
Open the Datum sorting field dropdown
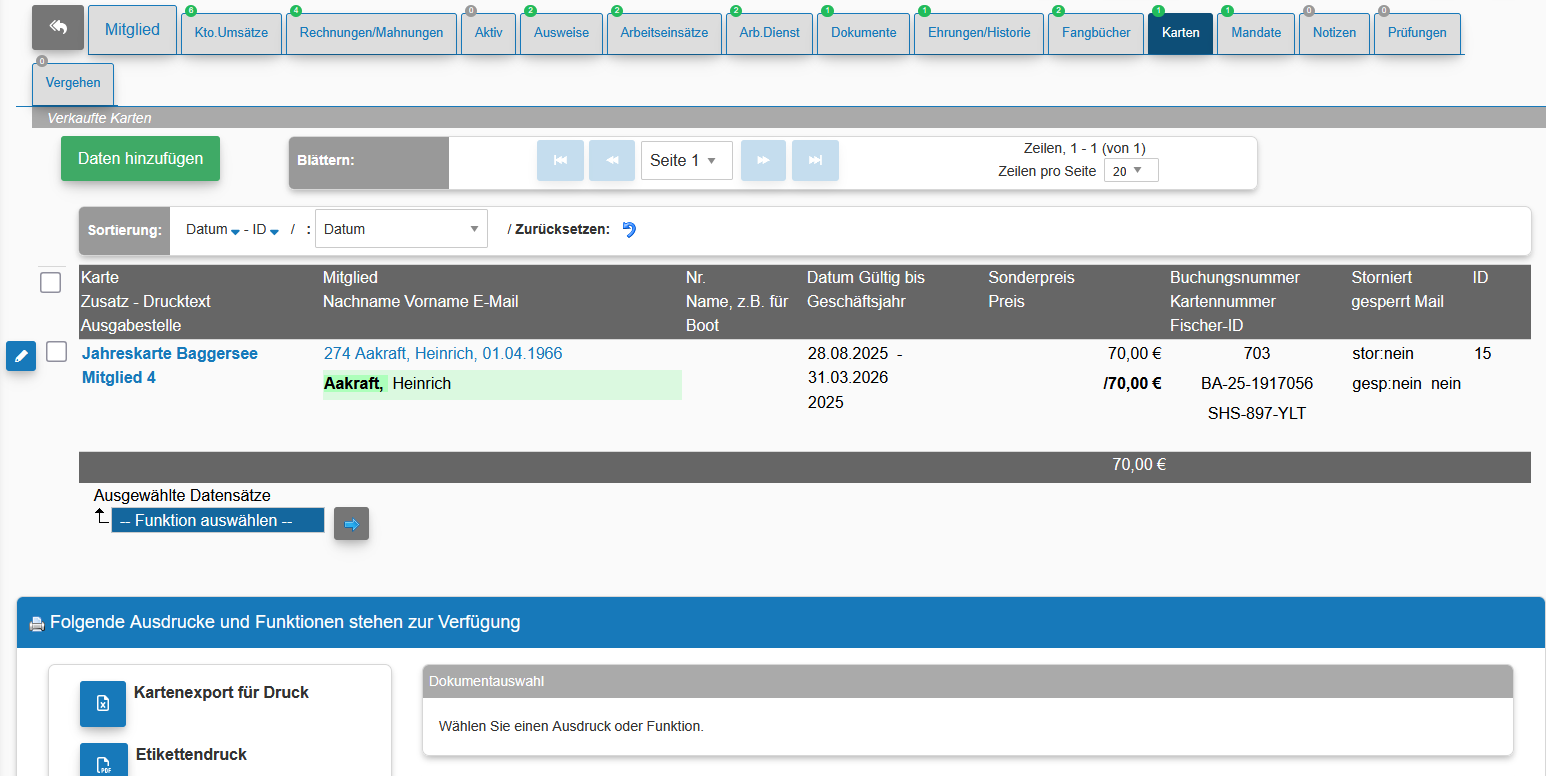(x=401, y=229)
